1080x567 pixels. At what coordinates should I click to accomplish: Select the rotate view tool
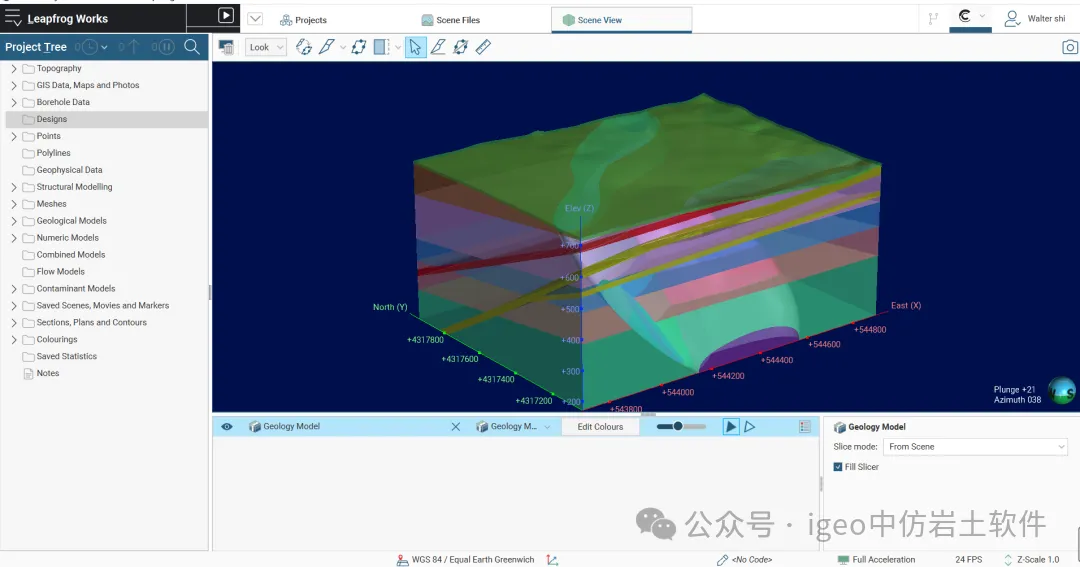304,47
